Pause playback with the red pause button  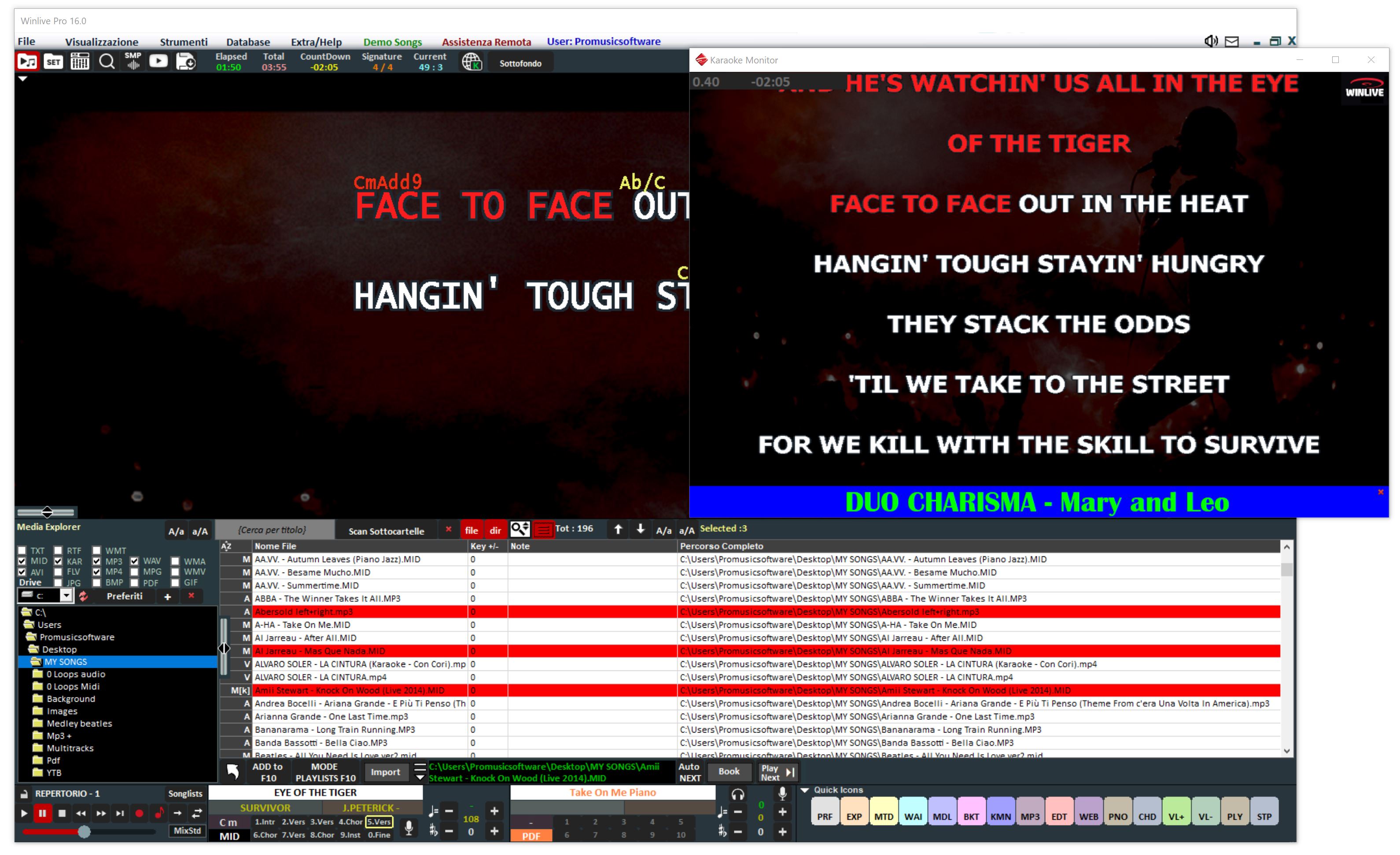click(x=43, y=814)
